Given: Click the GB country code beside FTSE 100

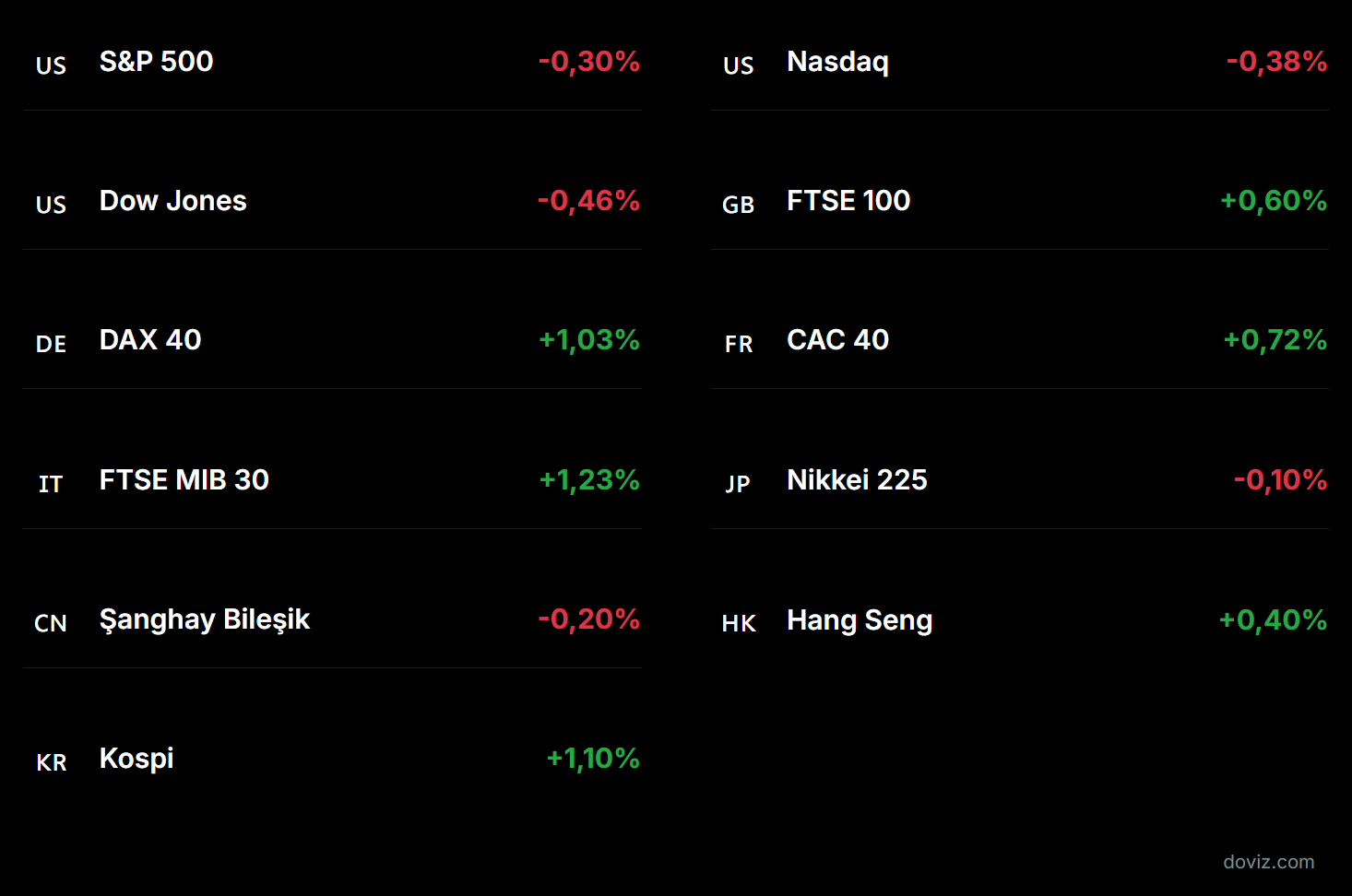Looking at the screenshot, I should point(738,205).
